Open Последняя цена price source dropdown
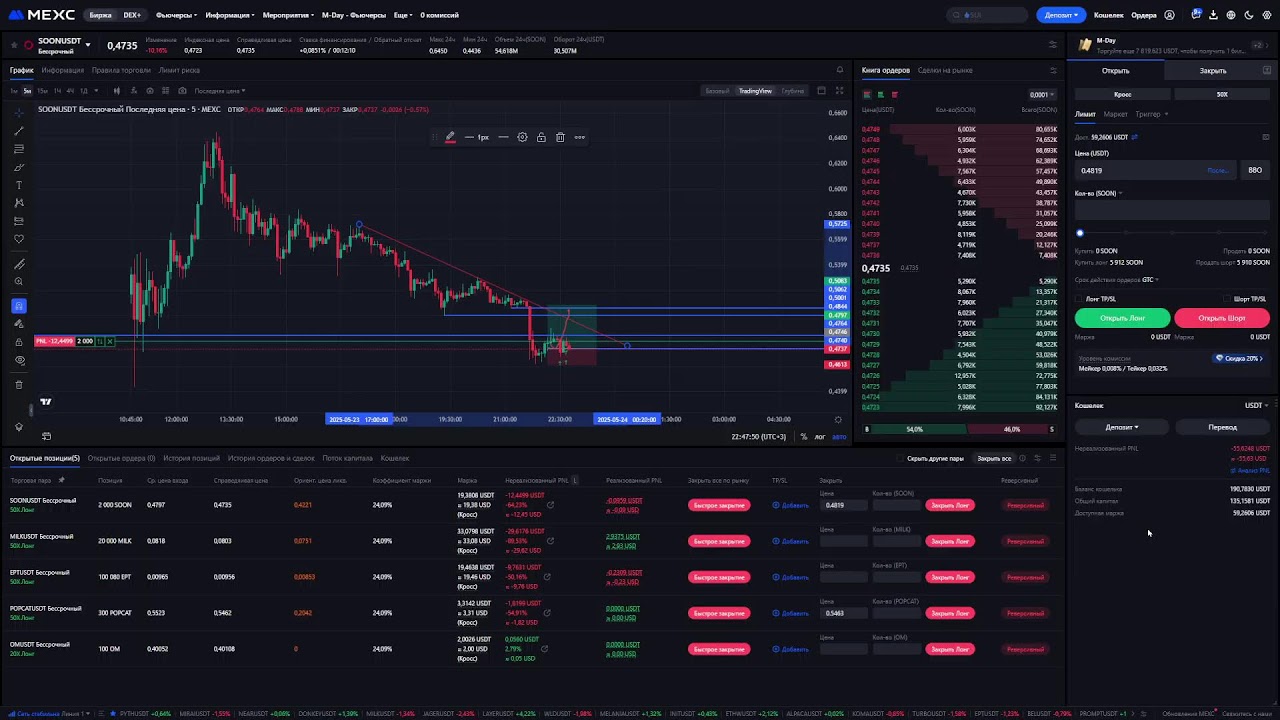This screenshot has width=1280, height=720. pos(220,91)
